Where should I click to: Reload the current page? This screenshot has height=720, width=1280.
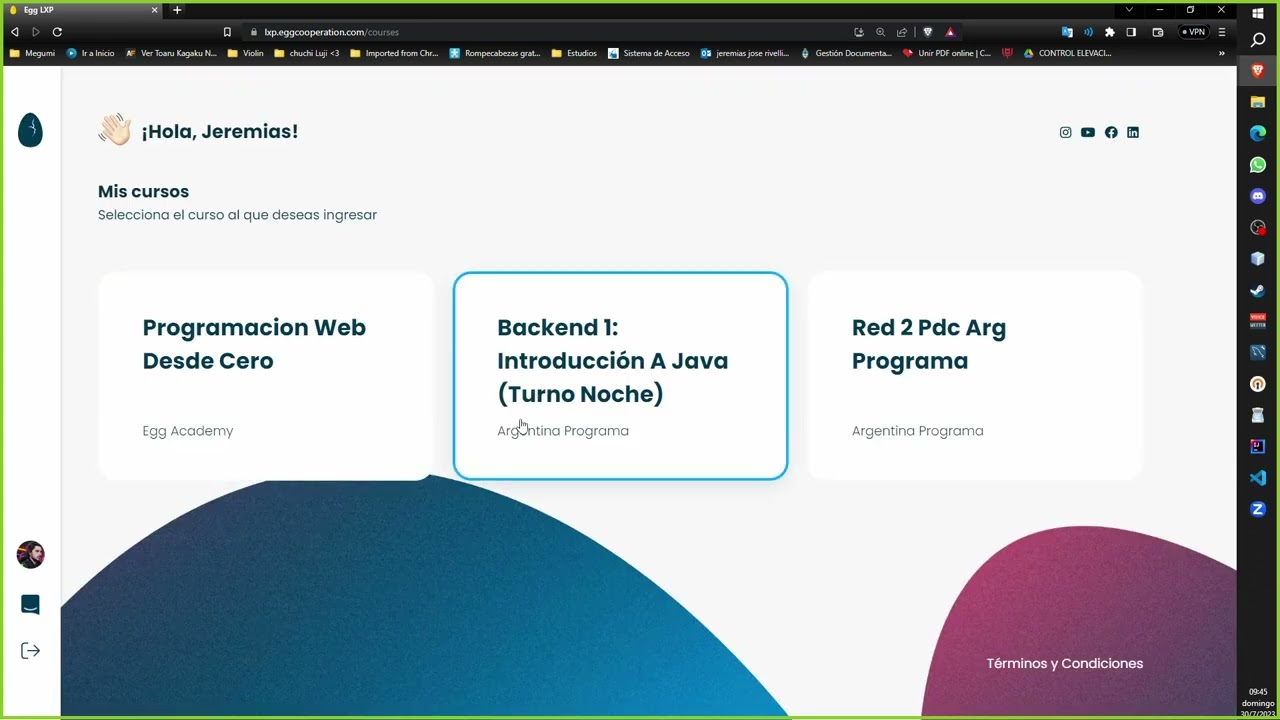point(57,32)
